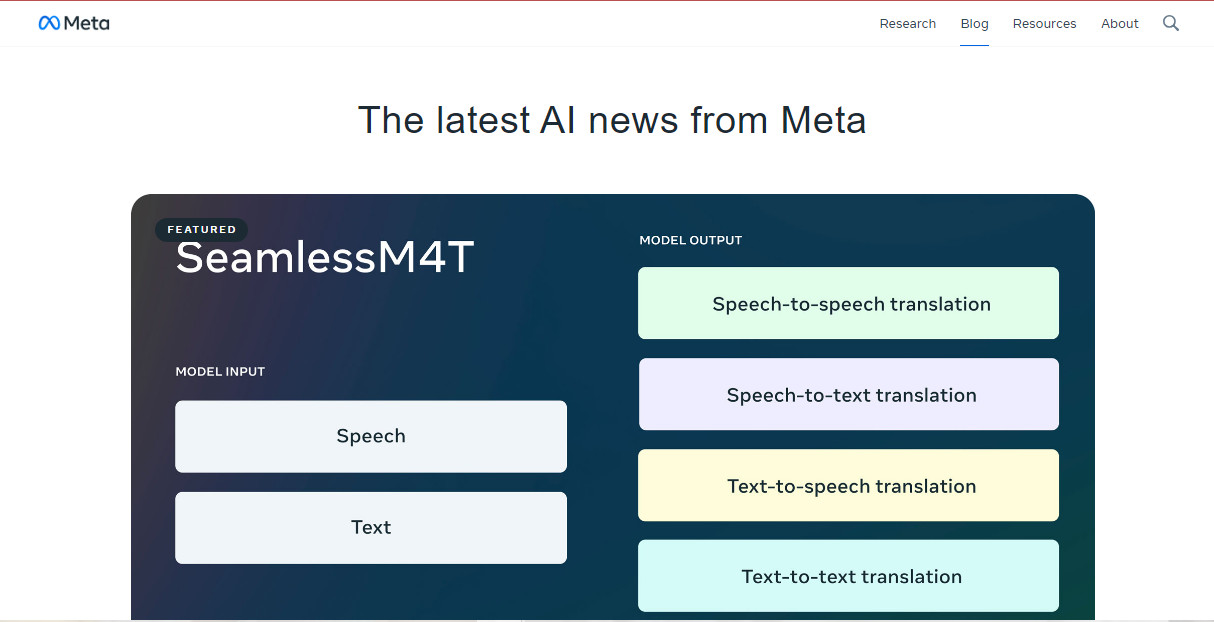Select the Speech input box

[x=371, y=436]
